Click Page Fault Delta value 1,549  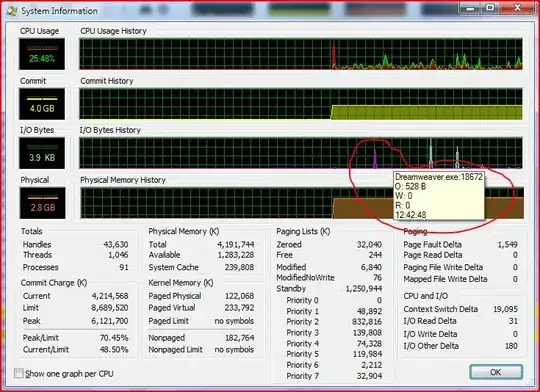click(508, 244)
